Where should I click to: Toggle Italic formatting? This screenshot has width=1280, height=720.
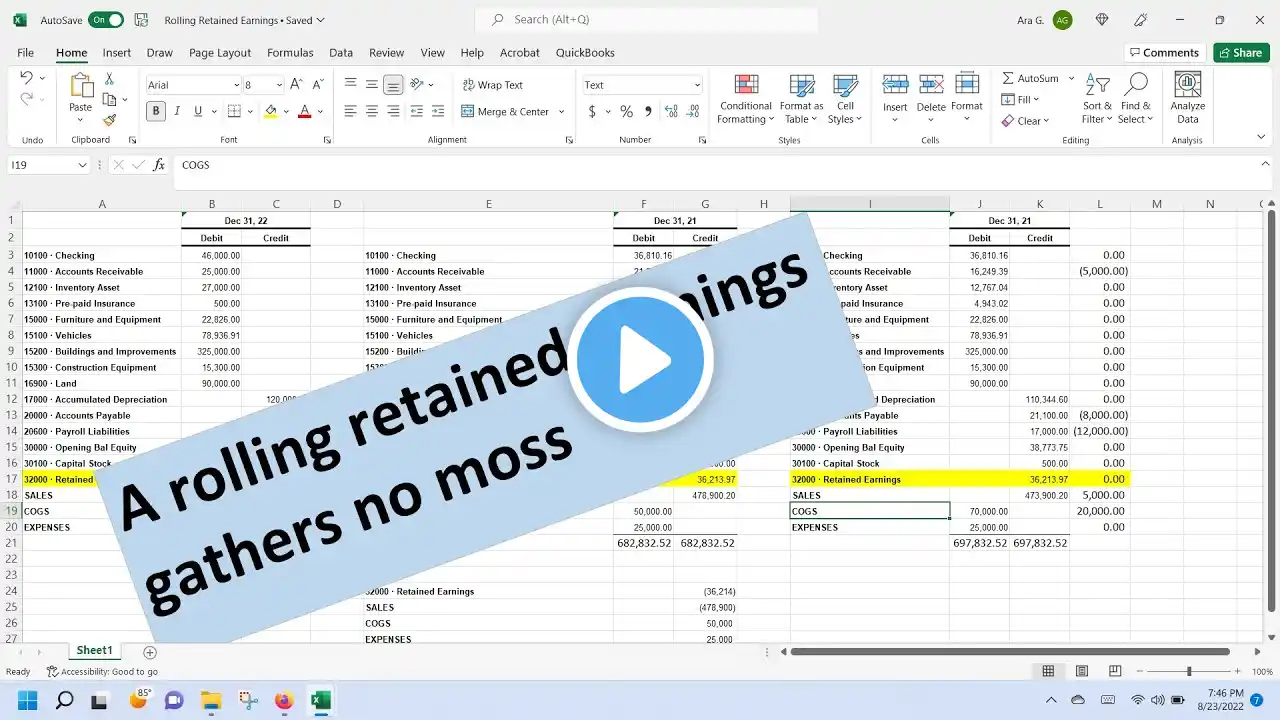[x=177, y=112]
